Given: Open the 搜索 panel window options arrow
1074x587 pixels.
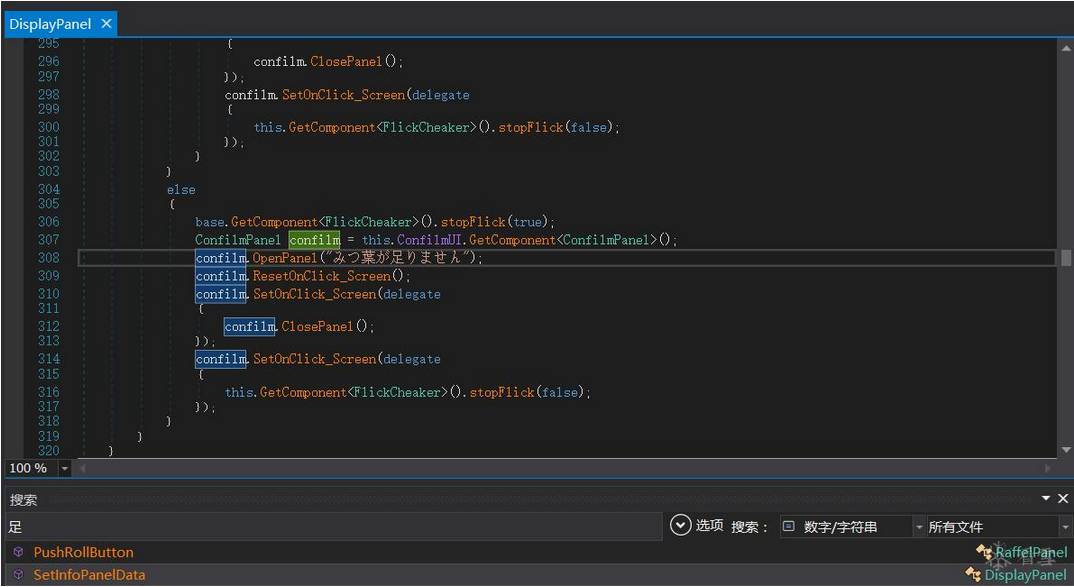Looking at the screenshot, I should tap(1046, 498).
